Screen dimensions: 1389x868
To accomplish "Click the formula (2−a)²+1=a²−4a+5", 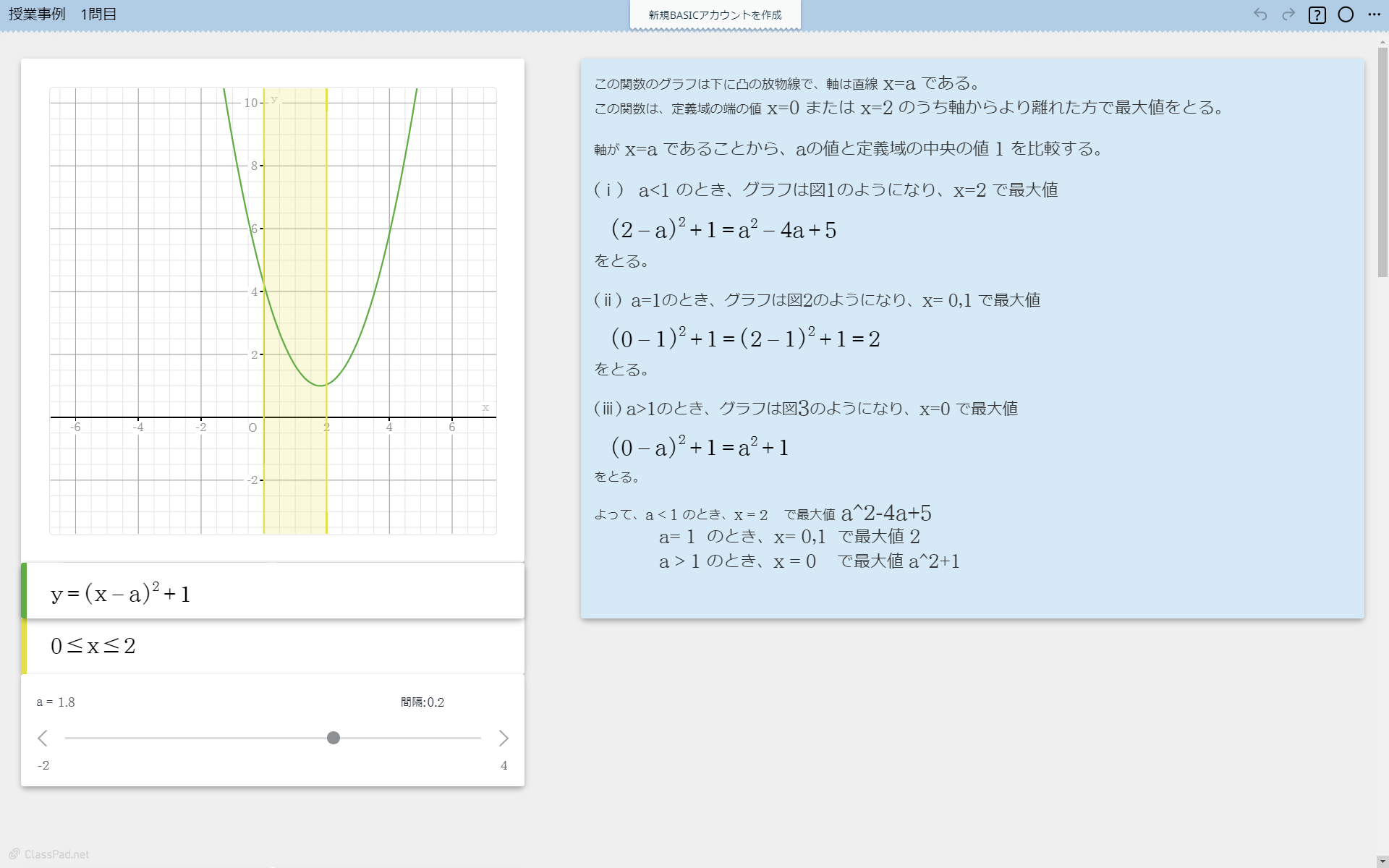I will point(723,229).
